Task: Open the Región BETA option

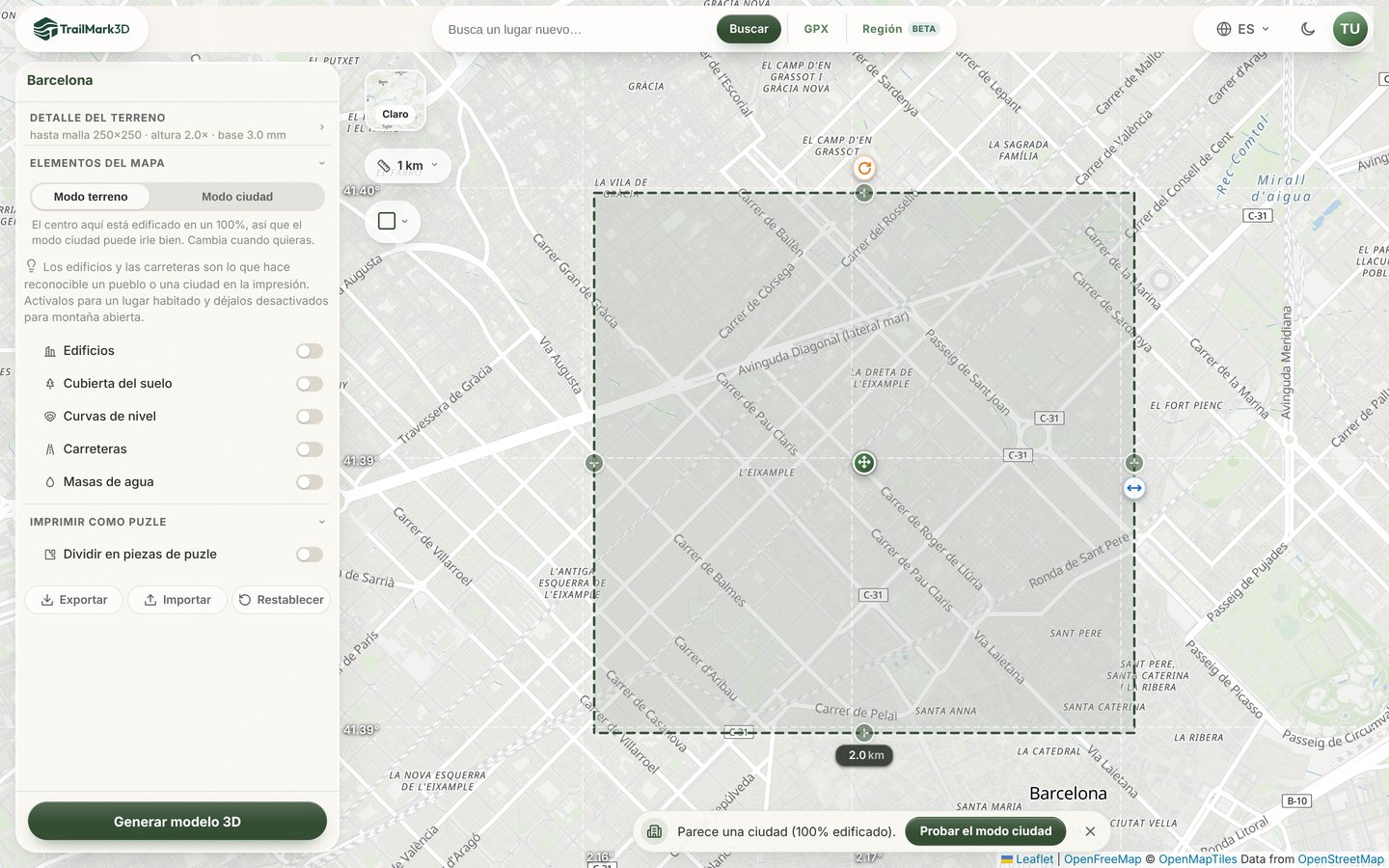Action: (x=899, y=29)
